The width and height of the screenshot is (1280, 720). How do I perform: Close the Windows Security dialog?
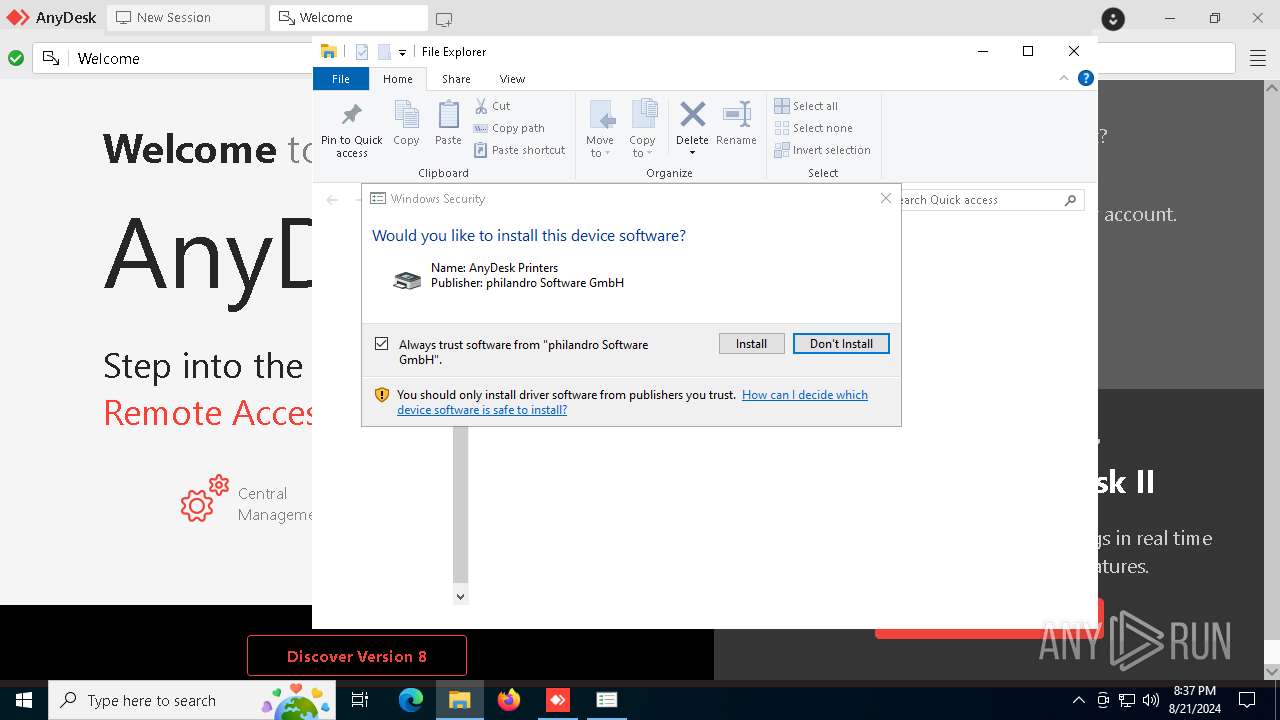(885, 198)
